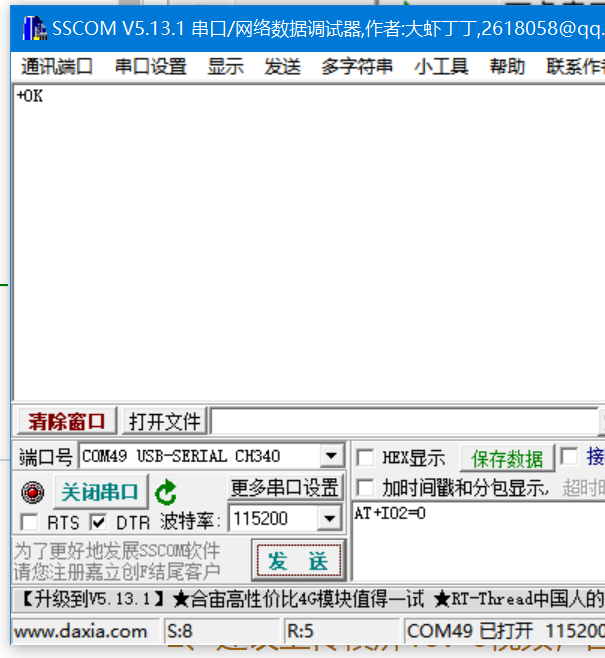Uncheck the DTR checkbox

99,522
